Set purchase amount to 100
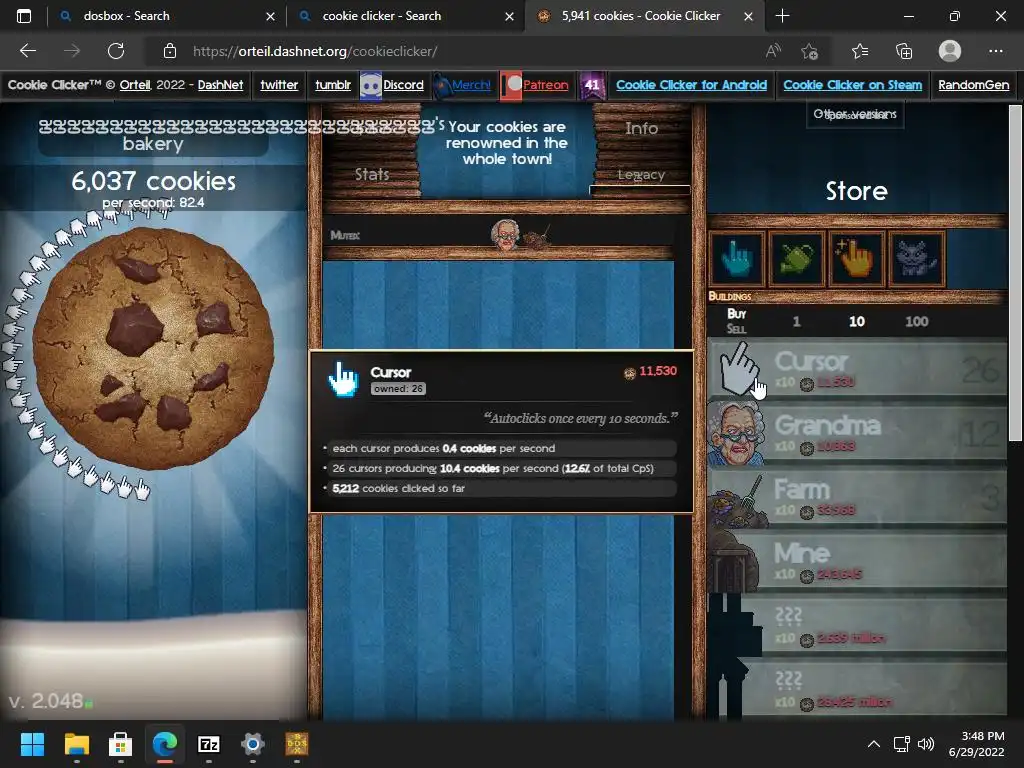This screenshot has height=768, width=1024. point(916,321)
